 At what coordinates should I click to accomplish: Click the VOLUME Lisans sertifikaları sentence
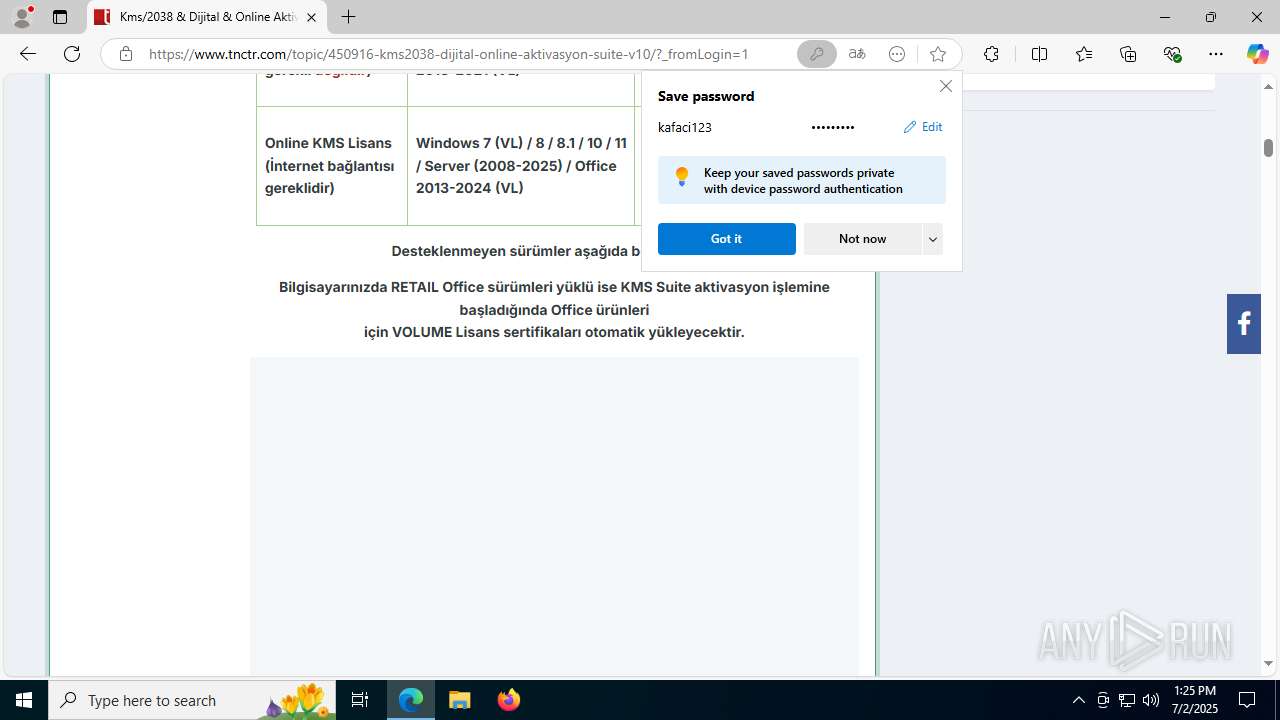pos(554,332)
